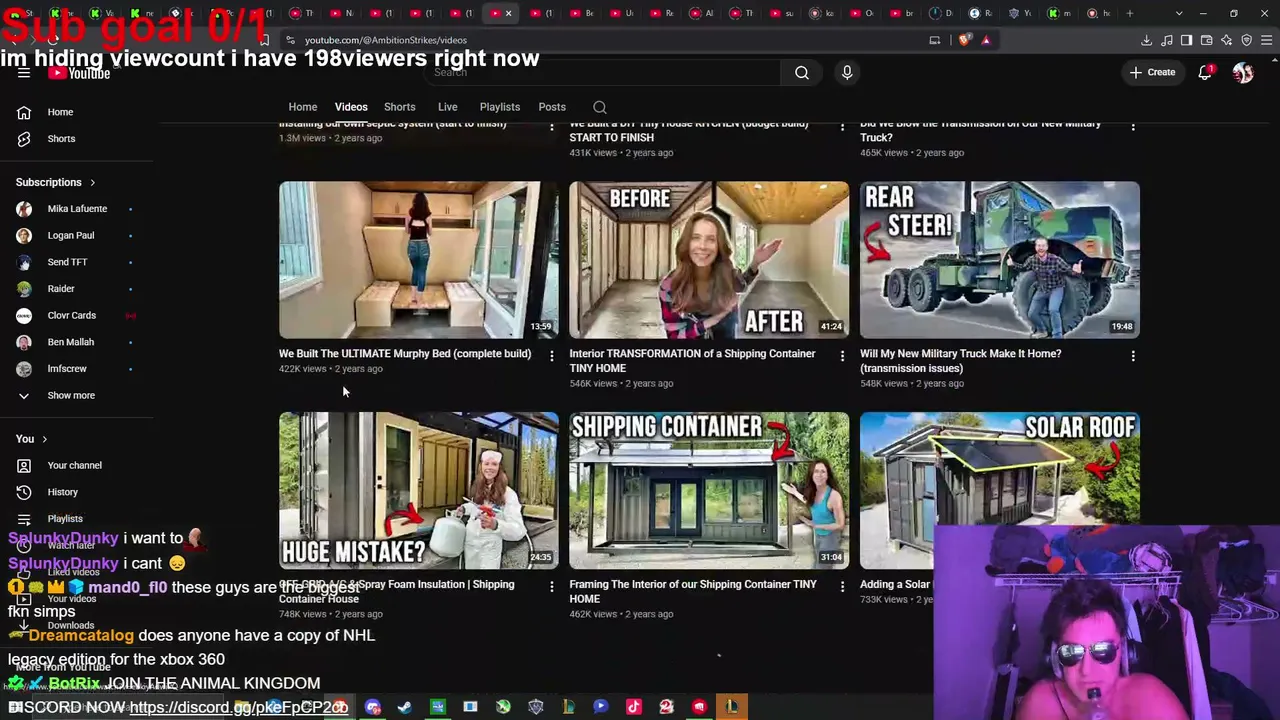Switch to the channel Home tab

click(303, 107)
